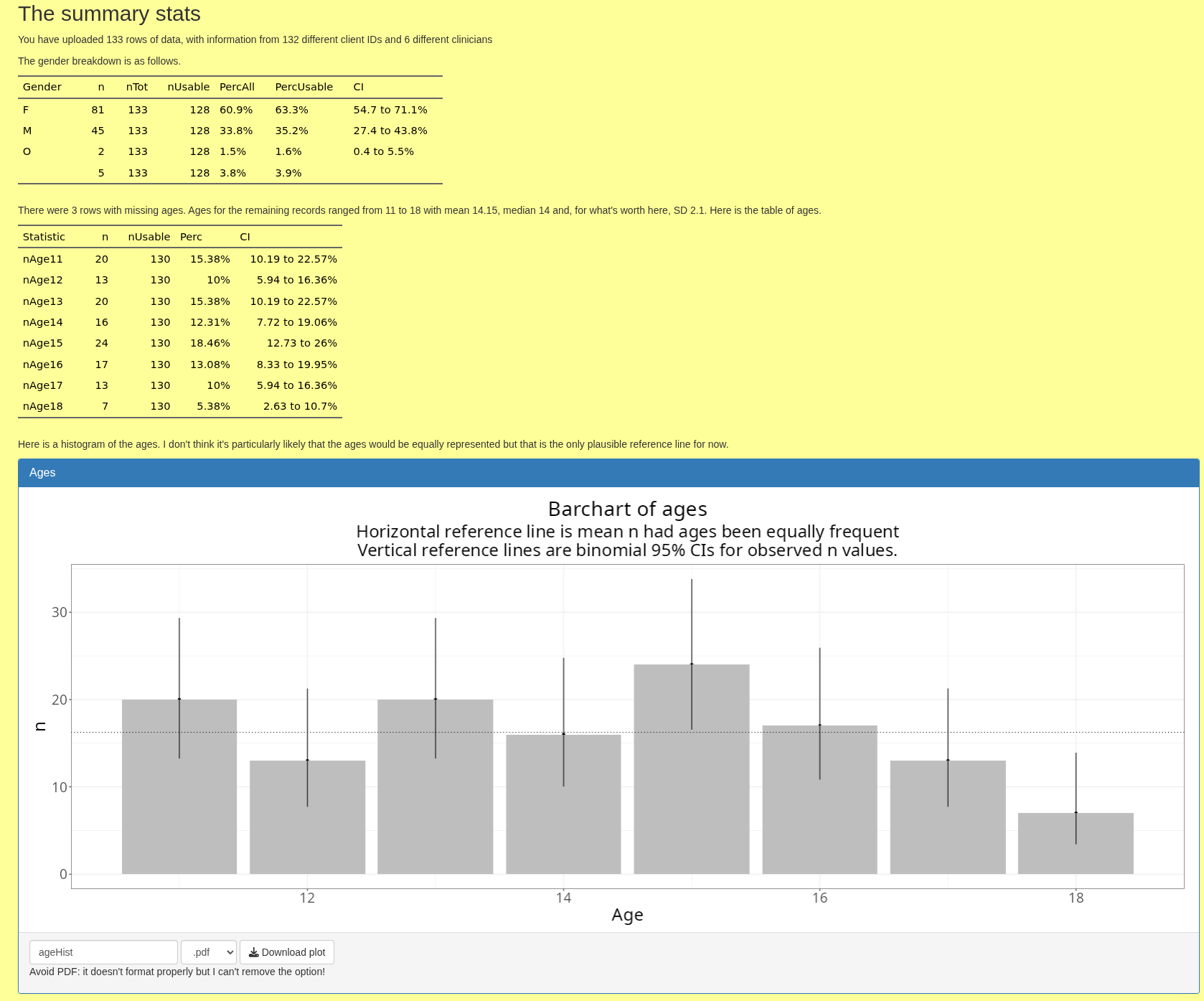Click the nAge18 row label

[x=42, y=406]
